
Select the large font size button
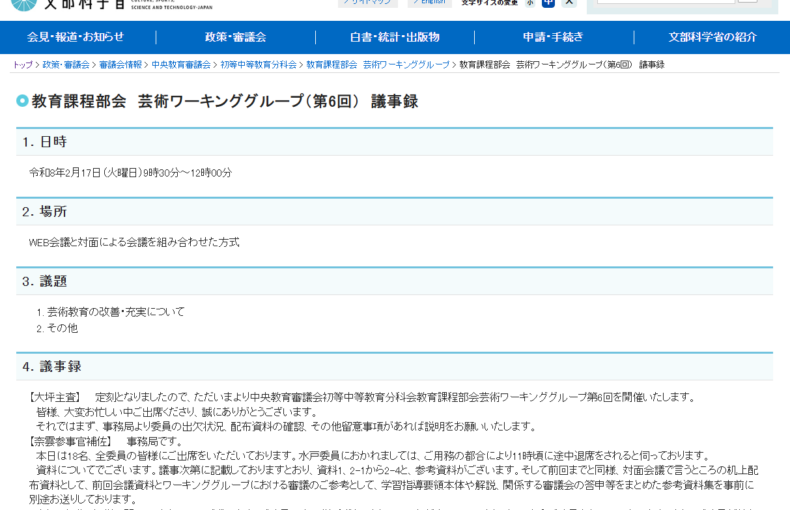(569, 3)
